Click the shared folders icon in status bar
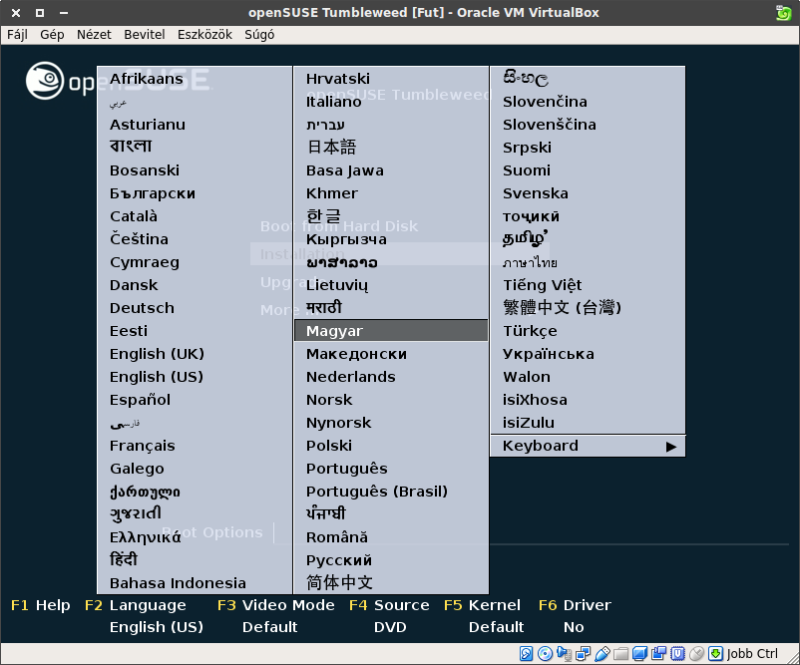This screenshot has height=665, width=800. pos(621,653)
